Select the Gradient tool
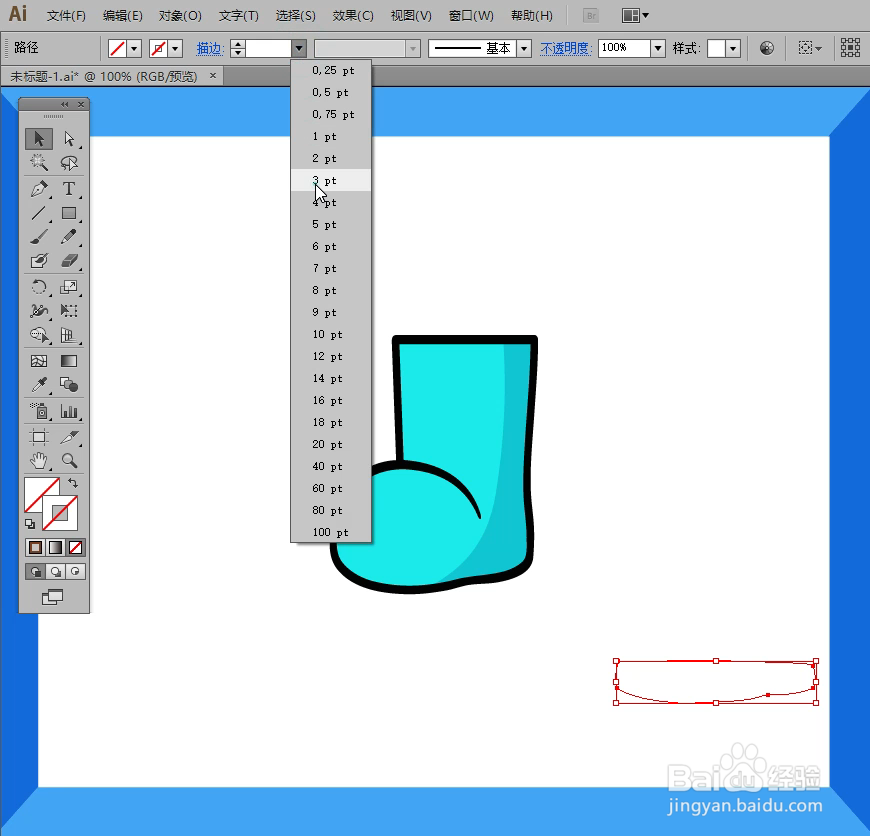The width and height of the screenshot is (870, 836). tap(69, 361)
